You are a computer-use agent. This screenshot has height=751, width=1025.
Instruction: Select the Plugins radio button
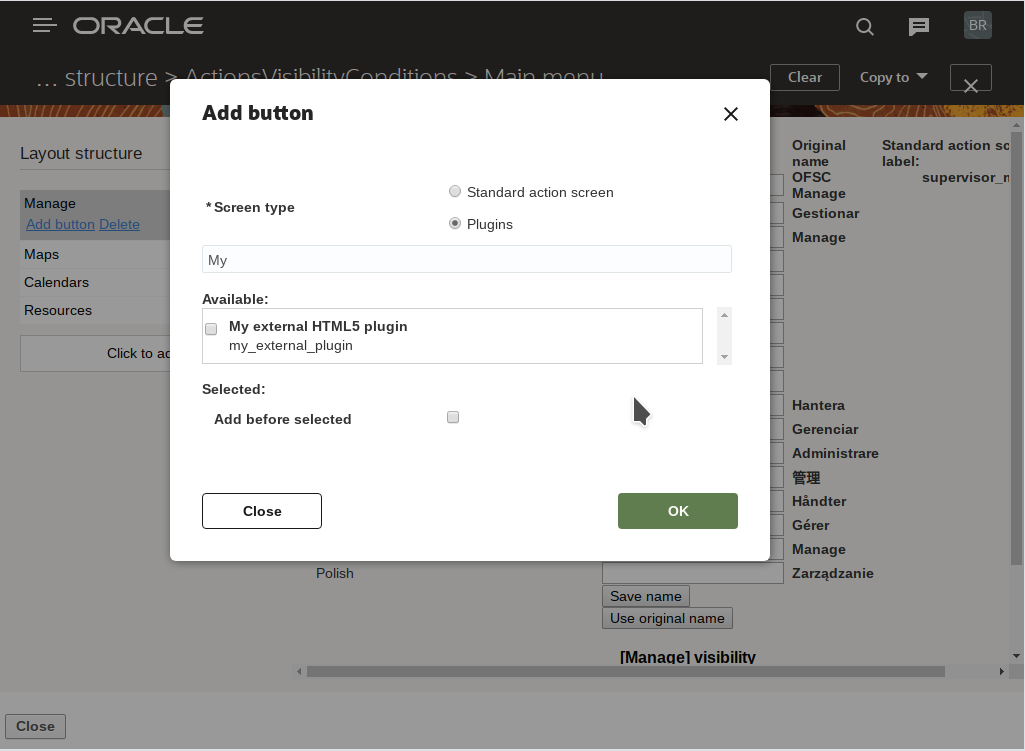[455, 223]
